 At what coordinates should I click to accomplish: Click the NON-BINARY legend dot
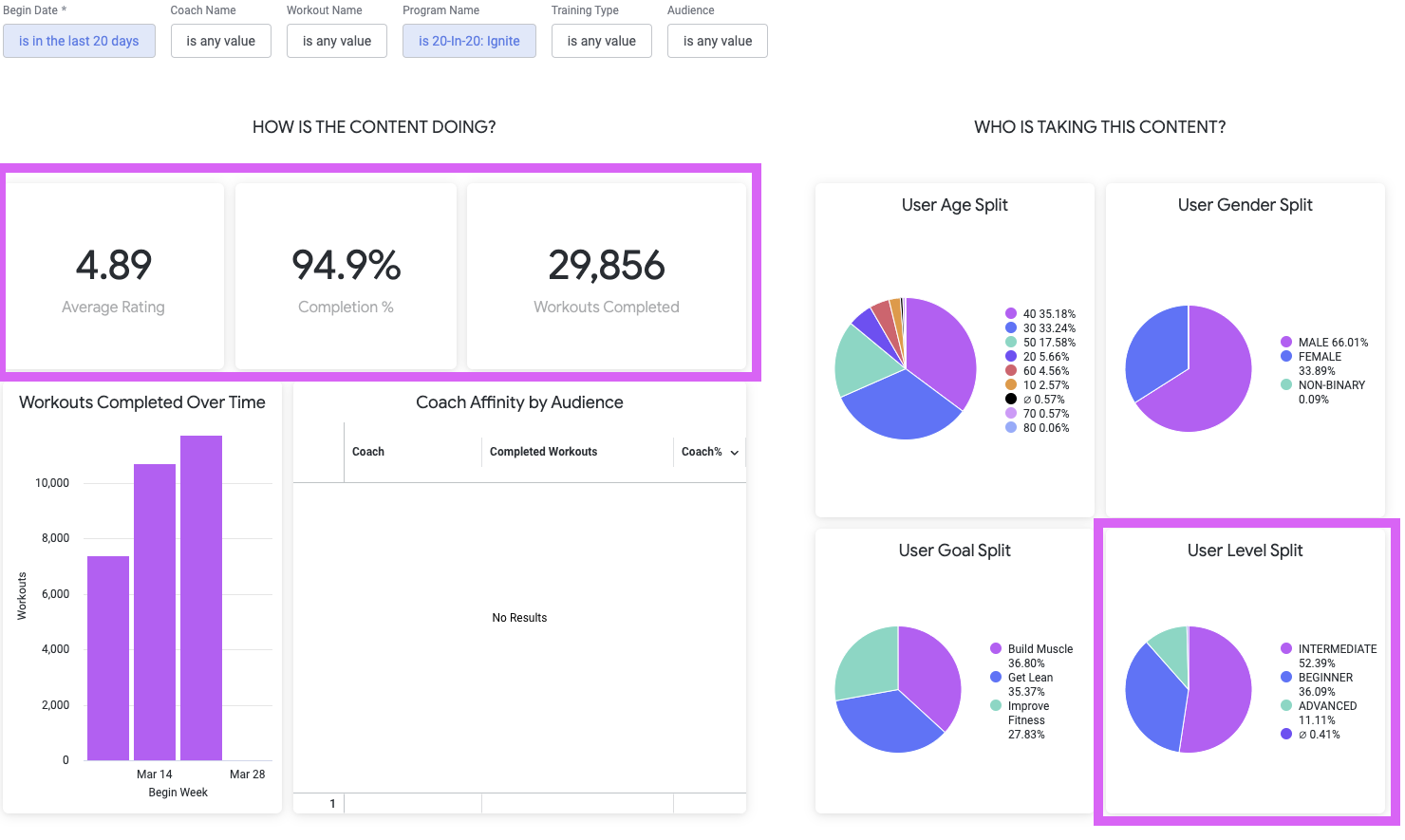1286,384
